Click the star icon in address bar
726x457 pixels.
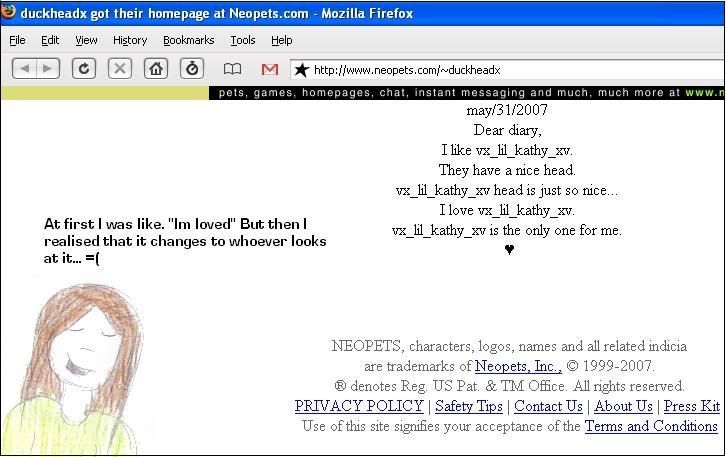coord(301,70)
